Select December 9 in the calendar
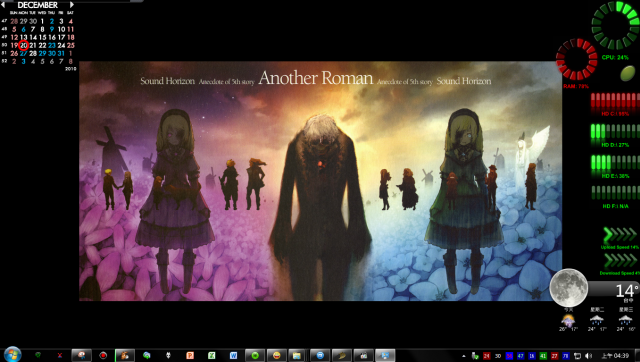The width and height of the screenshot is (640, 362). (x=52, y=29)
